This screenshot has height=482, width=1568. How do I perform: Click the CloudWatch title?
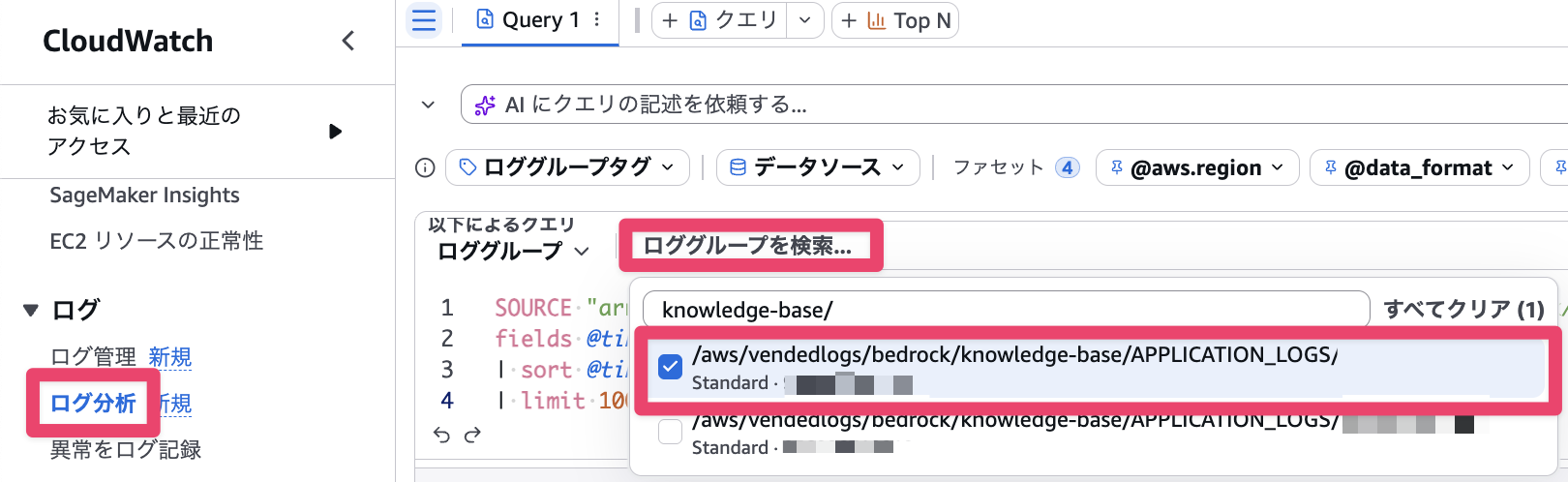click(x=128, y=41)
